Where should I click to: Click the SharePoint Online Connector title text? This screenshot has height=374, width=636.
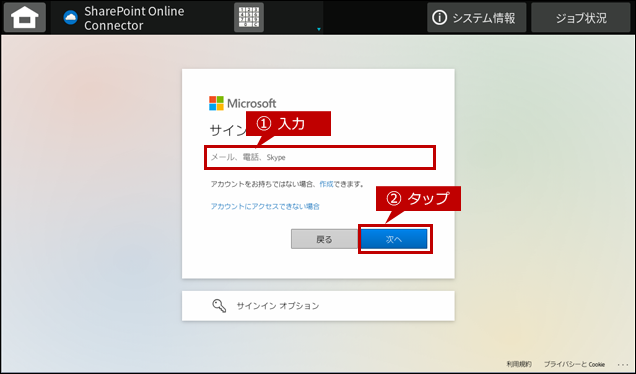(x=134, y=18)
